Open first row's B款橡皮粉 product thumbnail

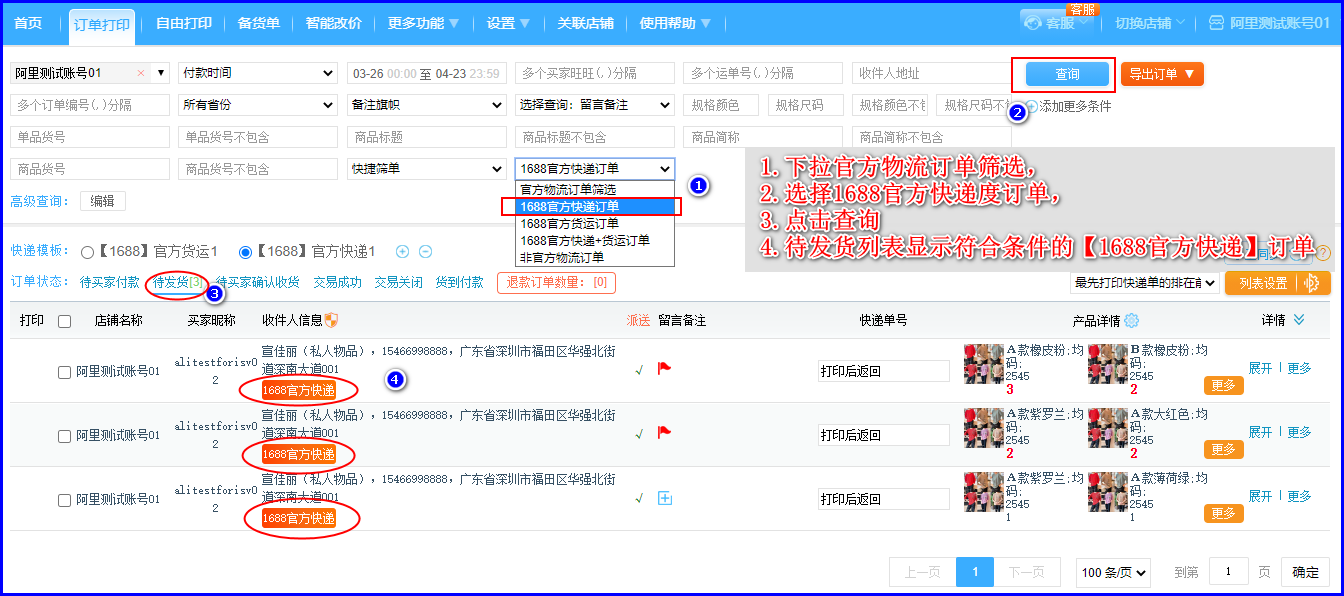(x=1108, y=364)
